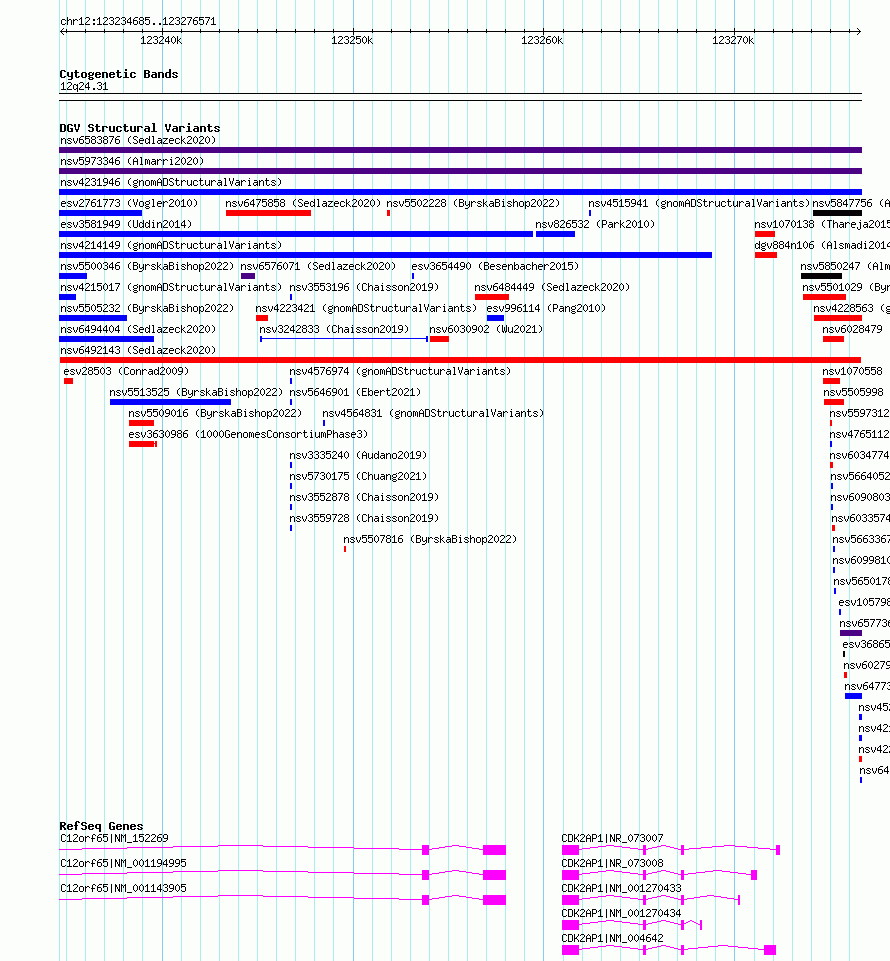The width and height of the screenshot is (890, 961).
Task: Click the DGV Structural Variants track title
Action: point(140,128)
